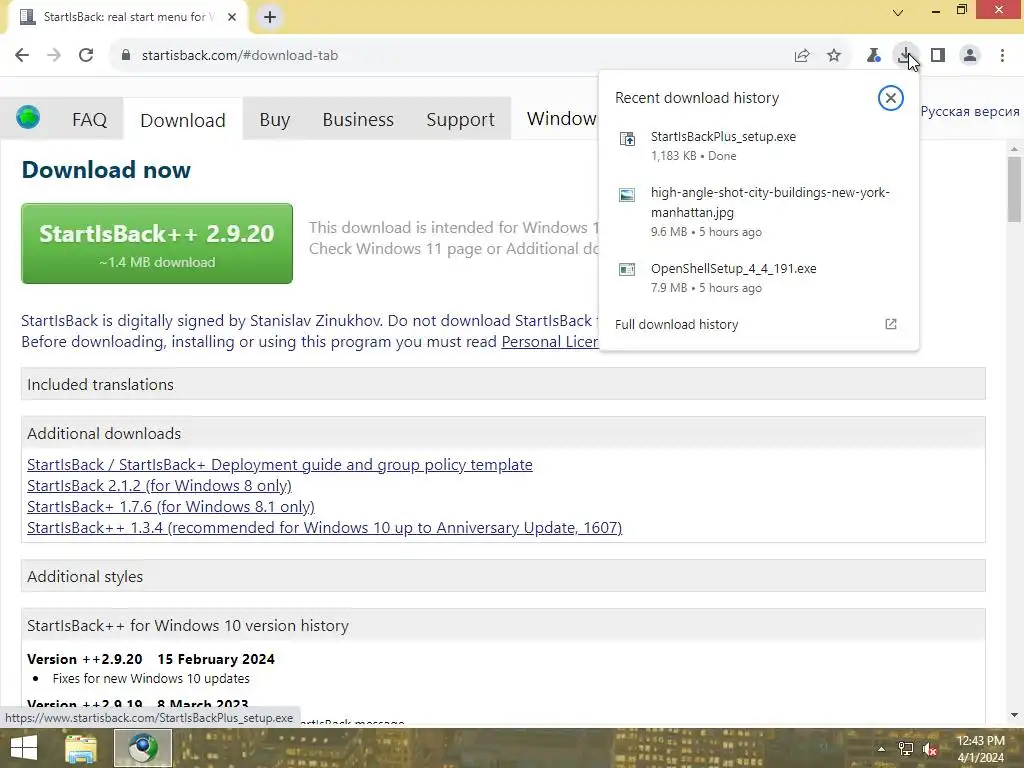
Task: Download StartIsBack++ 1.3.4 link
Action: click(x=325, y=528)
